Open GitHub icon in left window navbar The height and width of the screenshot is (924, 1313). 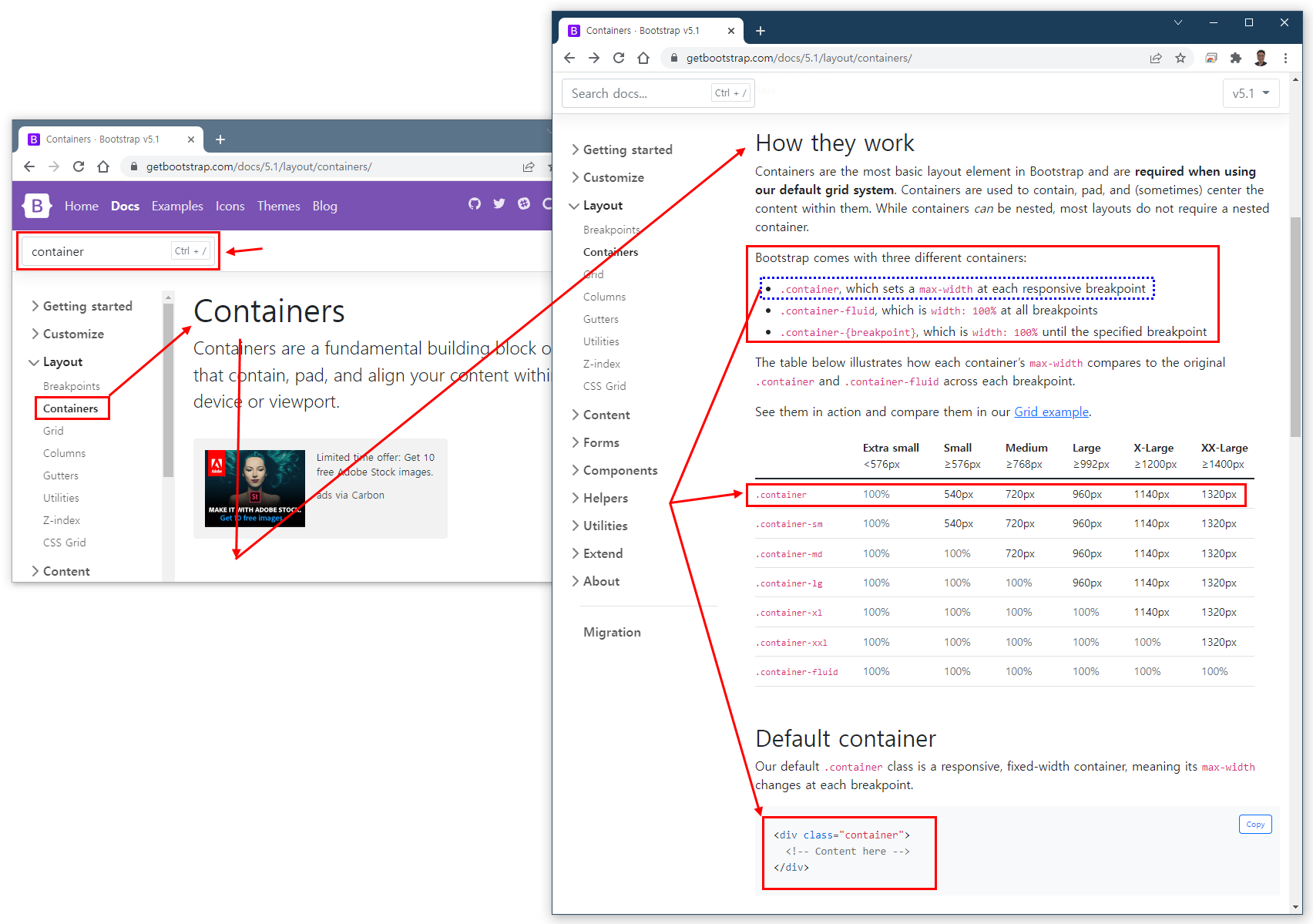(x=475, y=203)
